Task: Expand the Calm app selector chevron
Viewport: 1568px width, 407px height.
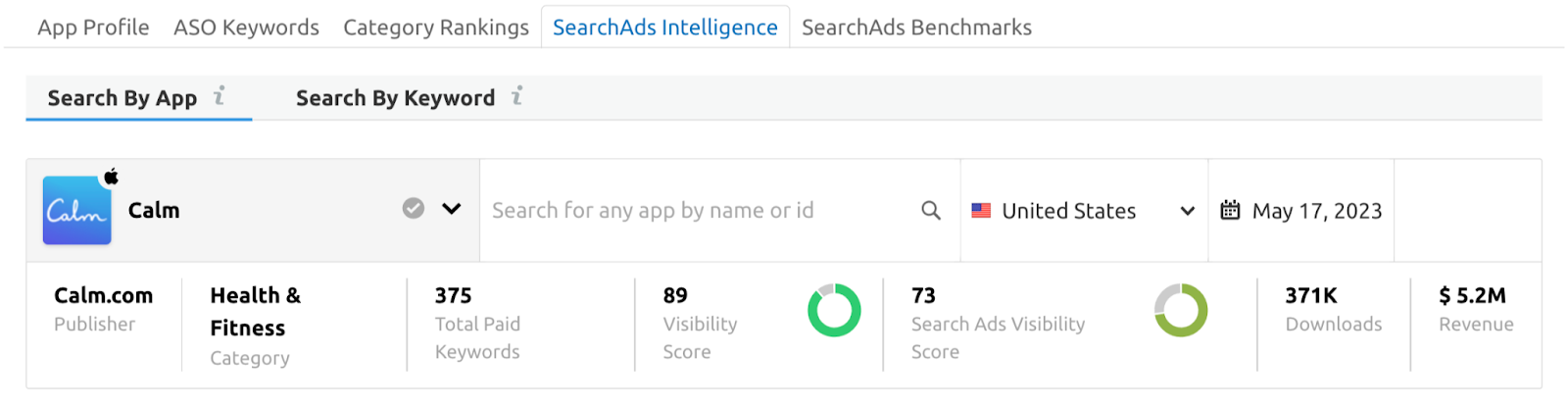Action: 452,209
